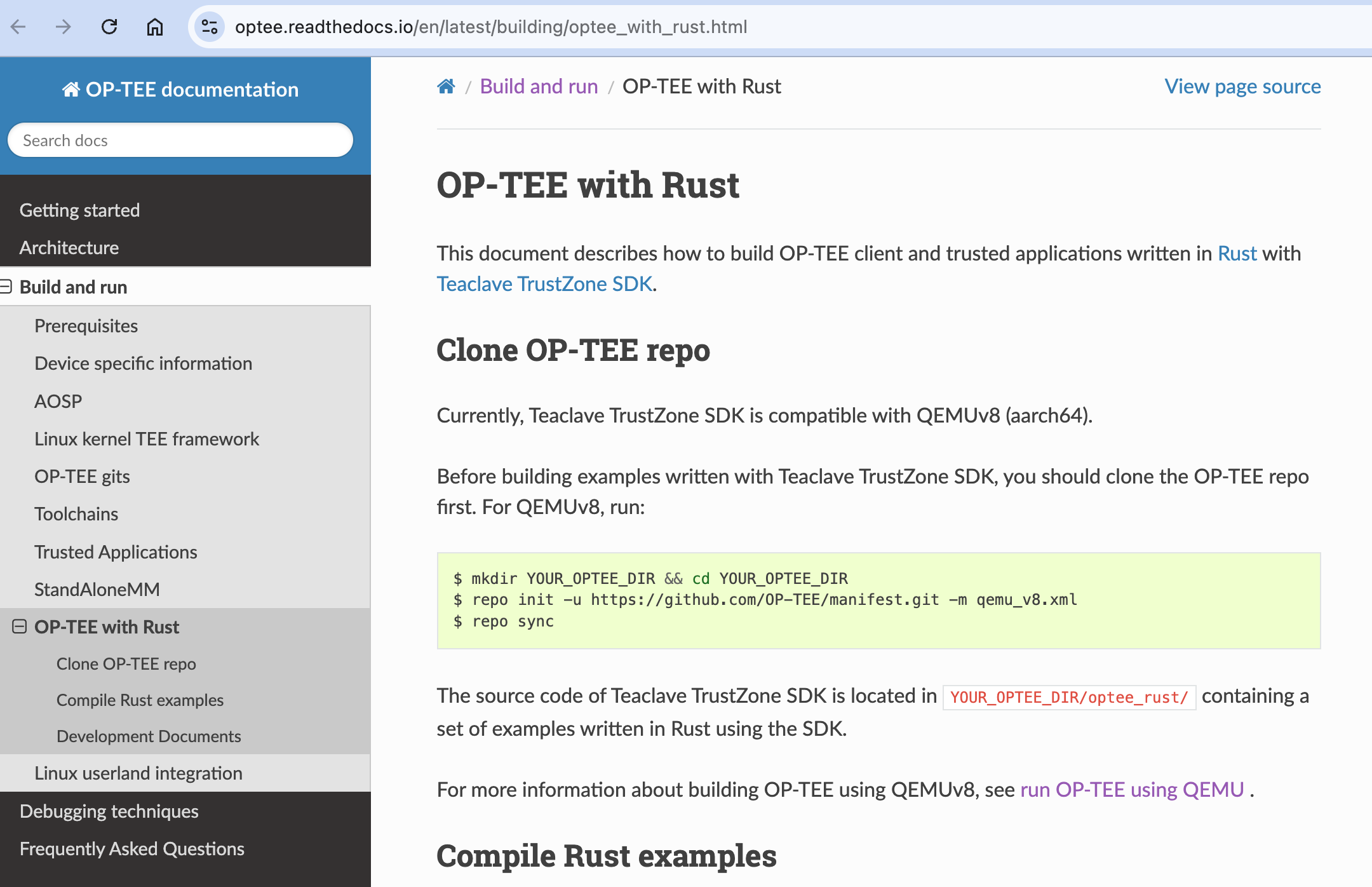Select Compile Rust examples in sidebar
1372x887 pixels.
coord(140,700)
